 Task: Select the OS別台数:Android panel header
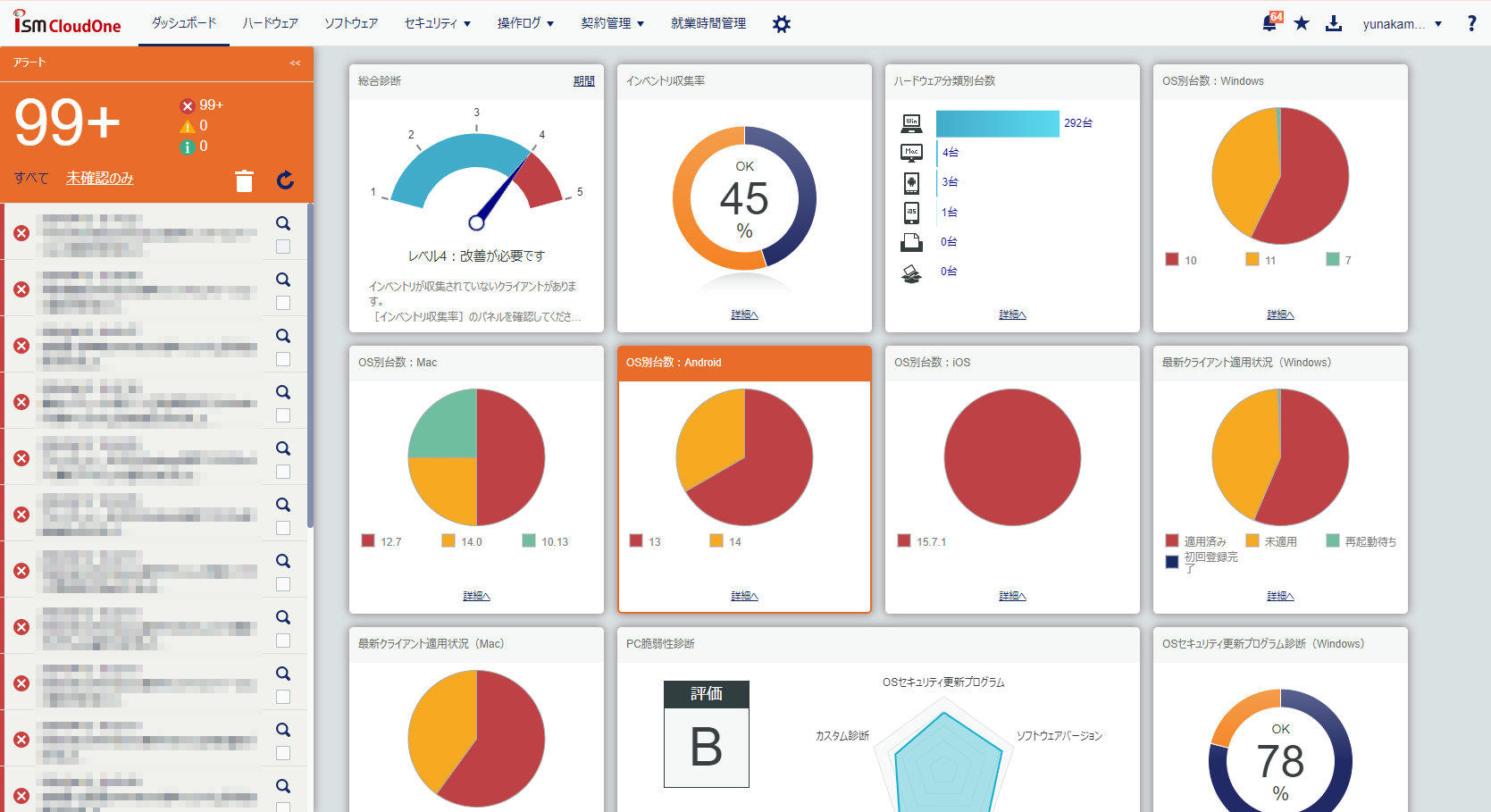click(744, 363)
